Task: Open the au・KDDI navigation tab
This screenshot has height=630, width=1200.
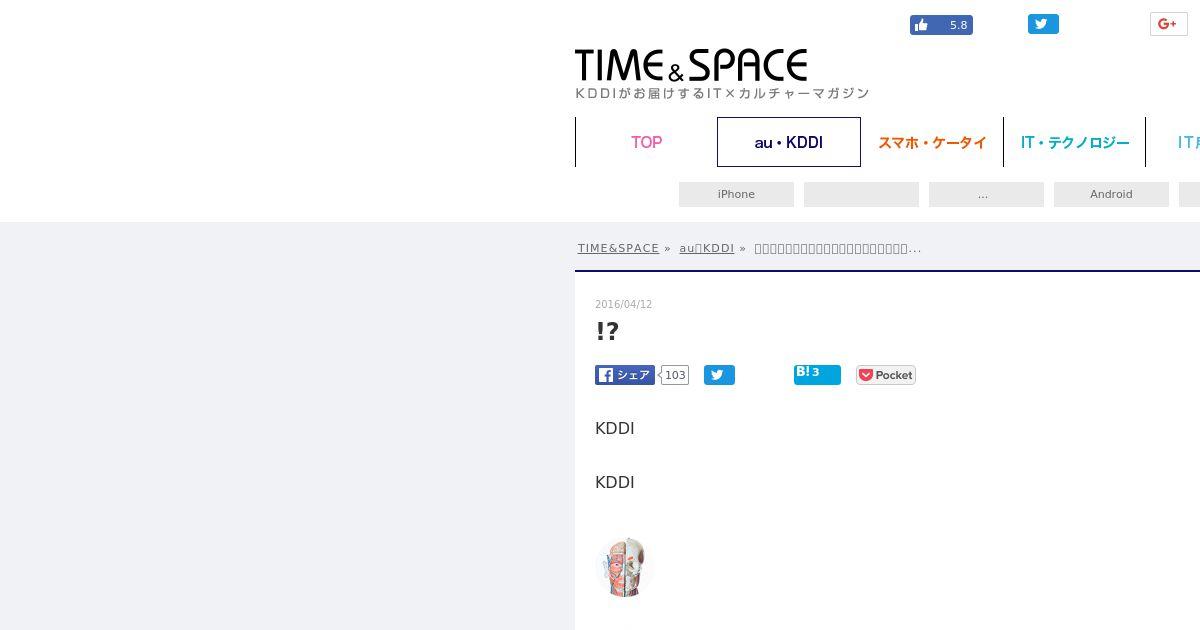Action: click(x=789, y=142)
